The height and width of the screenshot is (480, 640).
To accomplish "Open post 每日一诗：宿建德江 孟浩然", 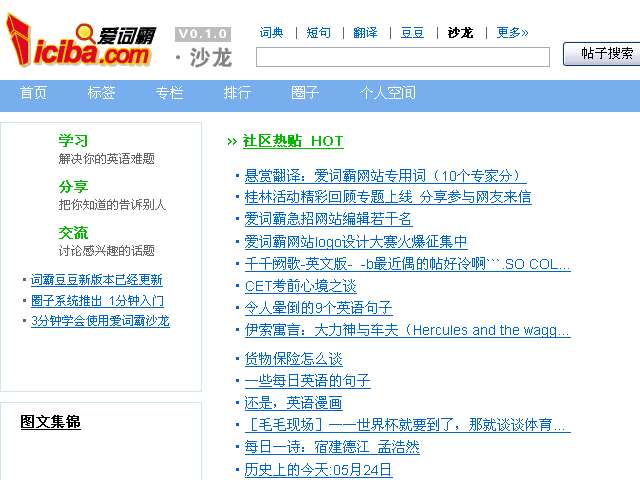I will pos(332,447).
